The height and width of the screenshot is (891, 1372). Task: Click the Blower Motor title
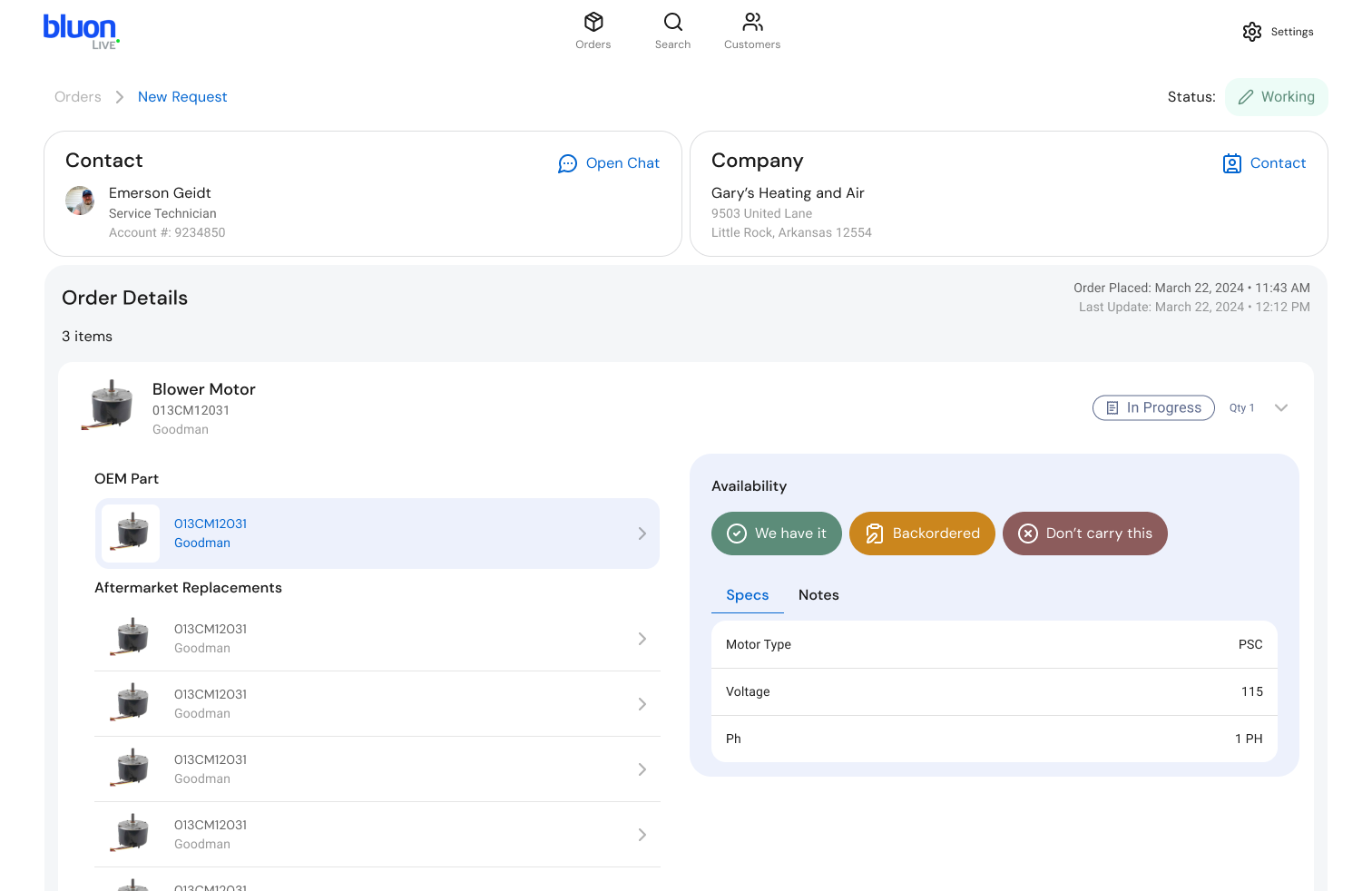[x=204, y=389]
